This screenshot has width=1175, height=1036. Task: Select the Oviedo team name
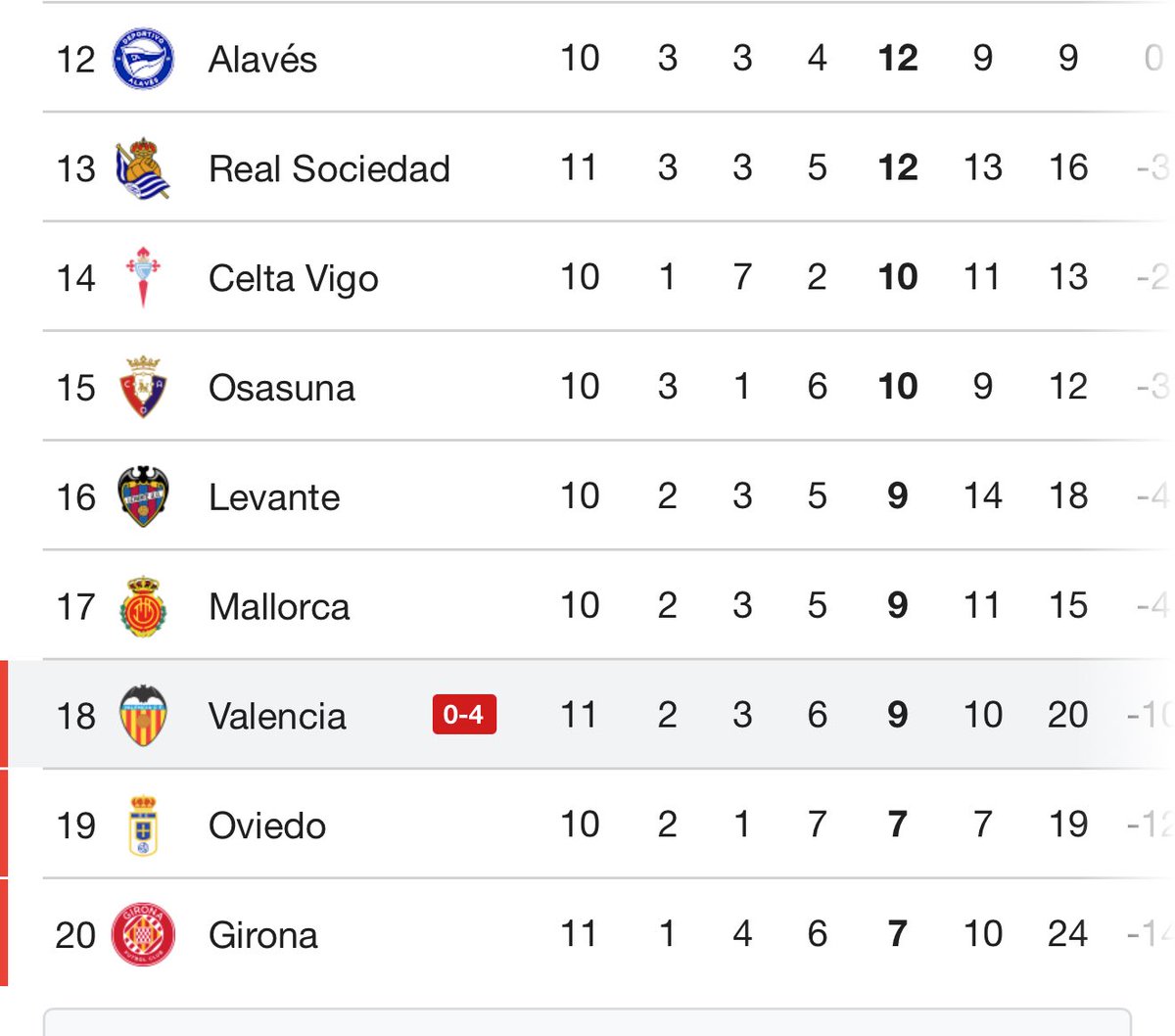(x=267, y=825)
